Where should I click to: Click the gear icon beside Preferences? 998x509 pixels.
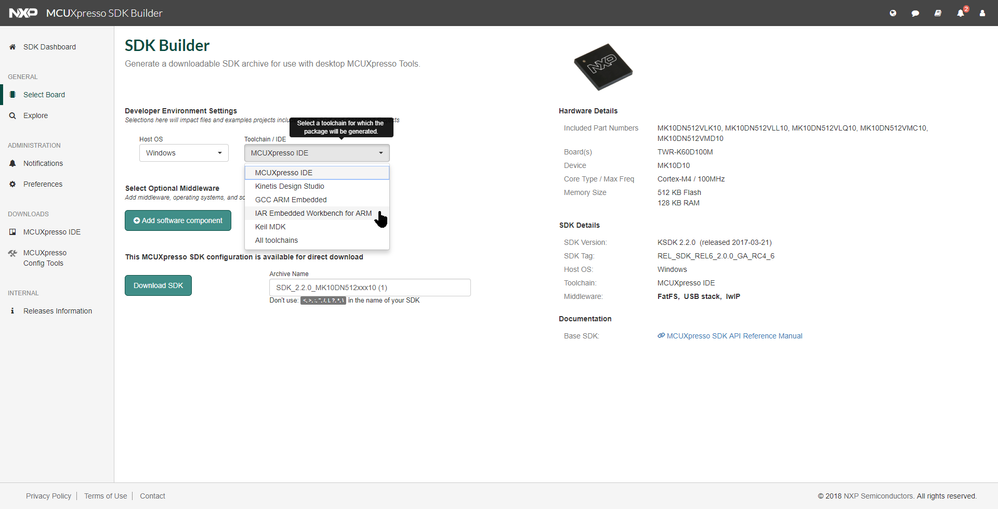click(x=12, y=185)
